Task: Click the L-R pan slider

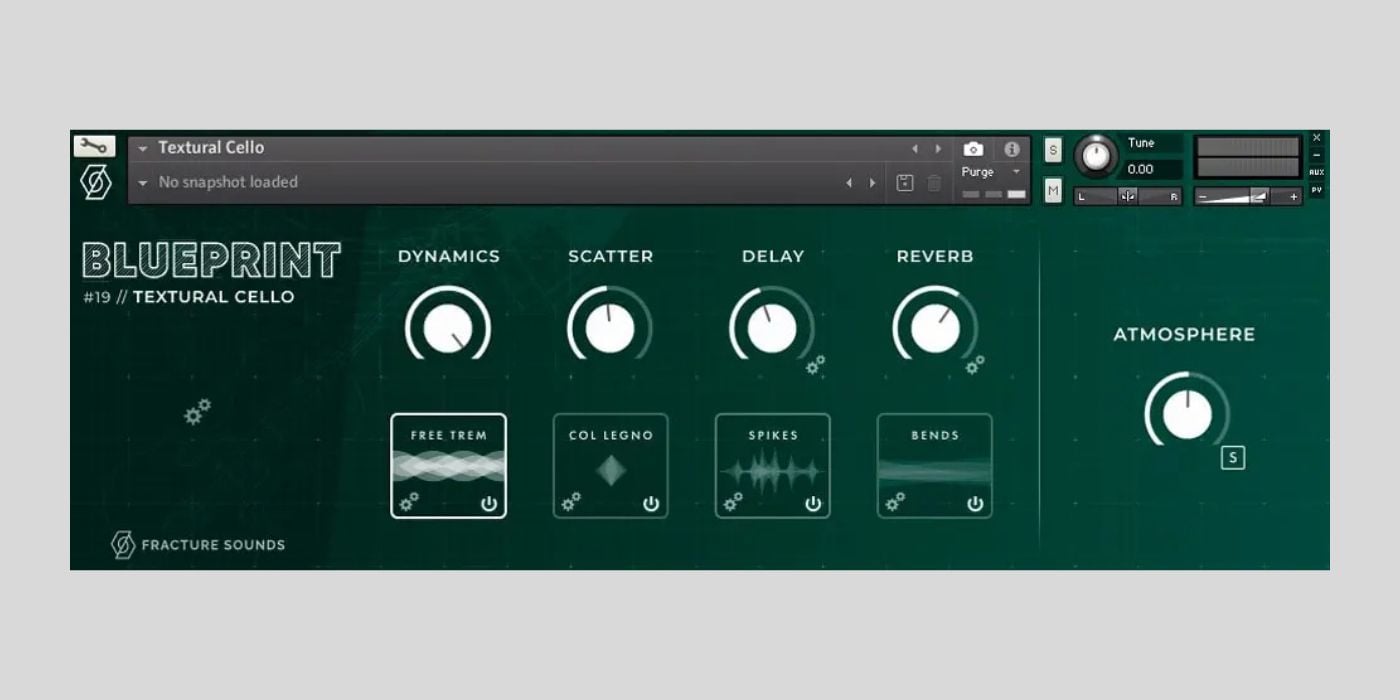Action: click(1128, 197)
